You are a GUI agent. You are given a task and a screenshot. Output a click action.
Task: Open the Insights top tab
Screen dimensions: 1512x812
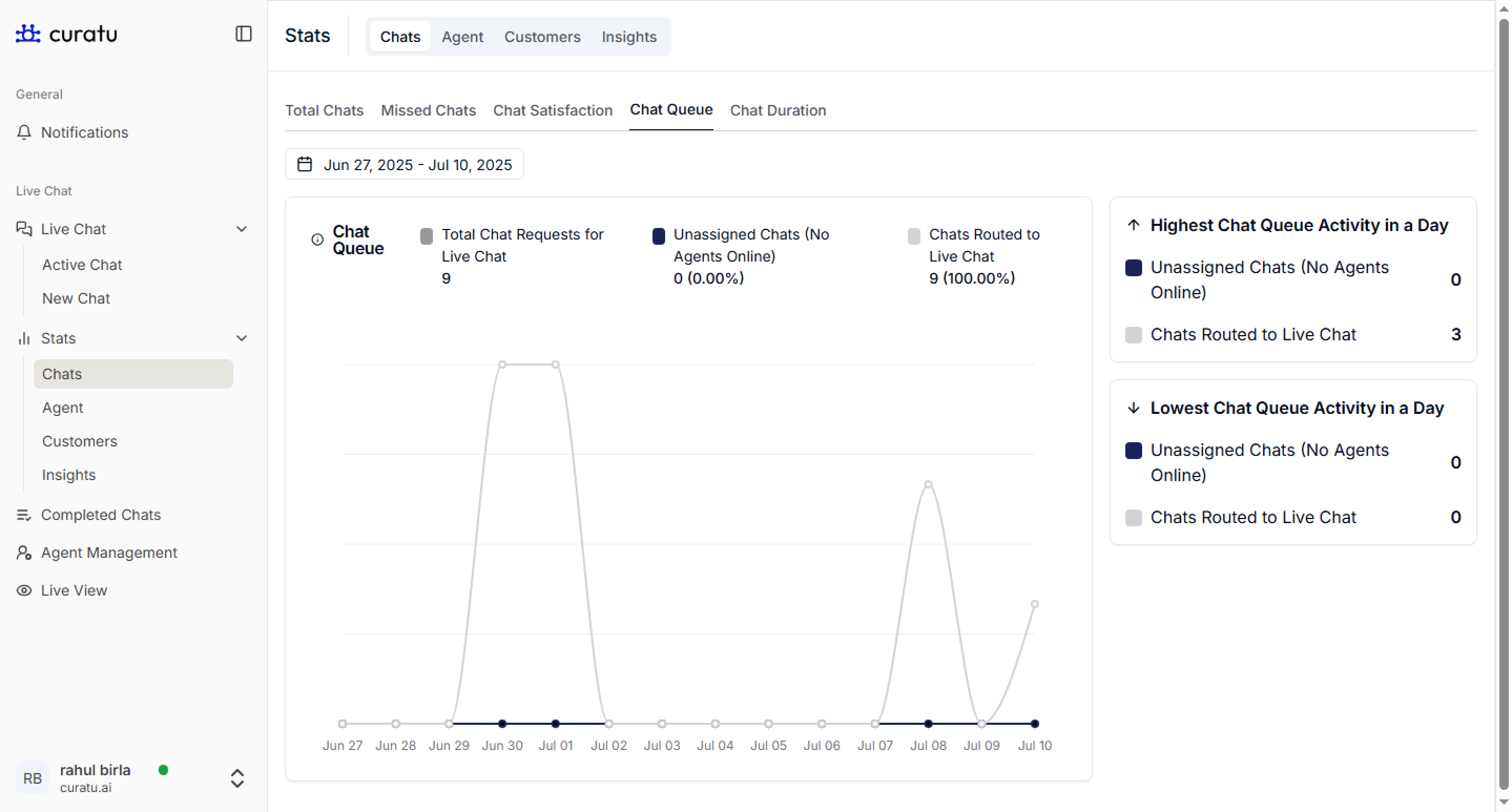[x=629, y=36]
